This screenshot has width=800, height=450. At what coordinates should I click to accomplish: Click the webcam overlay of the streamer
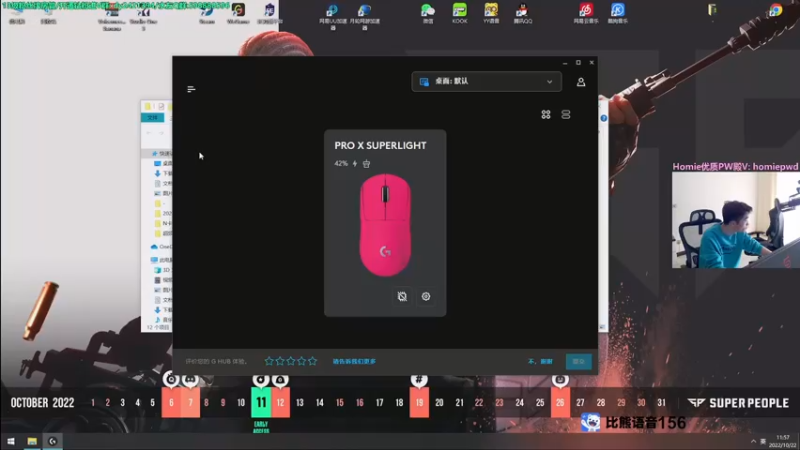[x=735, y=220]
